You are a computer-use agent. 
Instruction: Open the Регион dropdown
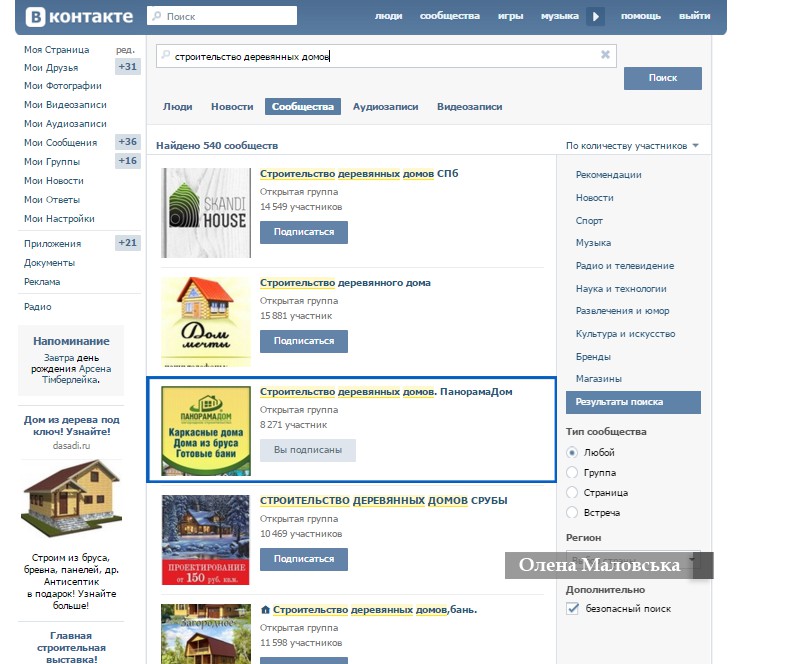pyautogui.click(x=633, y=559)
